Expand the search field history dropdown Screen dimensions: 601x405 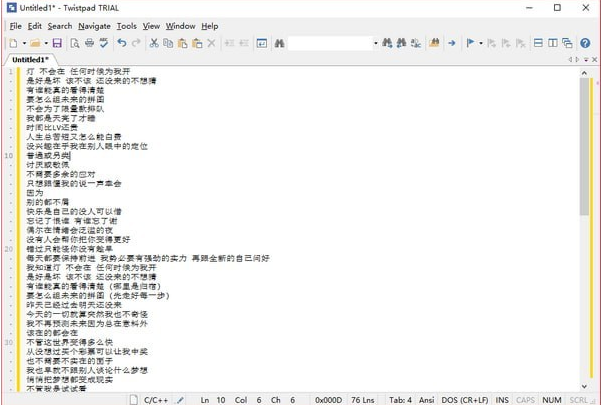pyautogui.click(x=376, y=43)
